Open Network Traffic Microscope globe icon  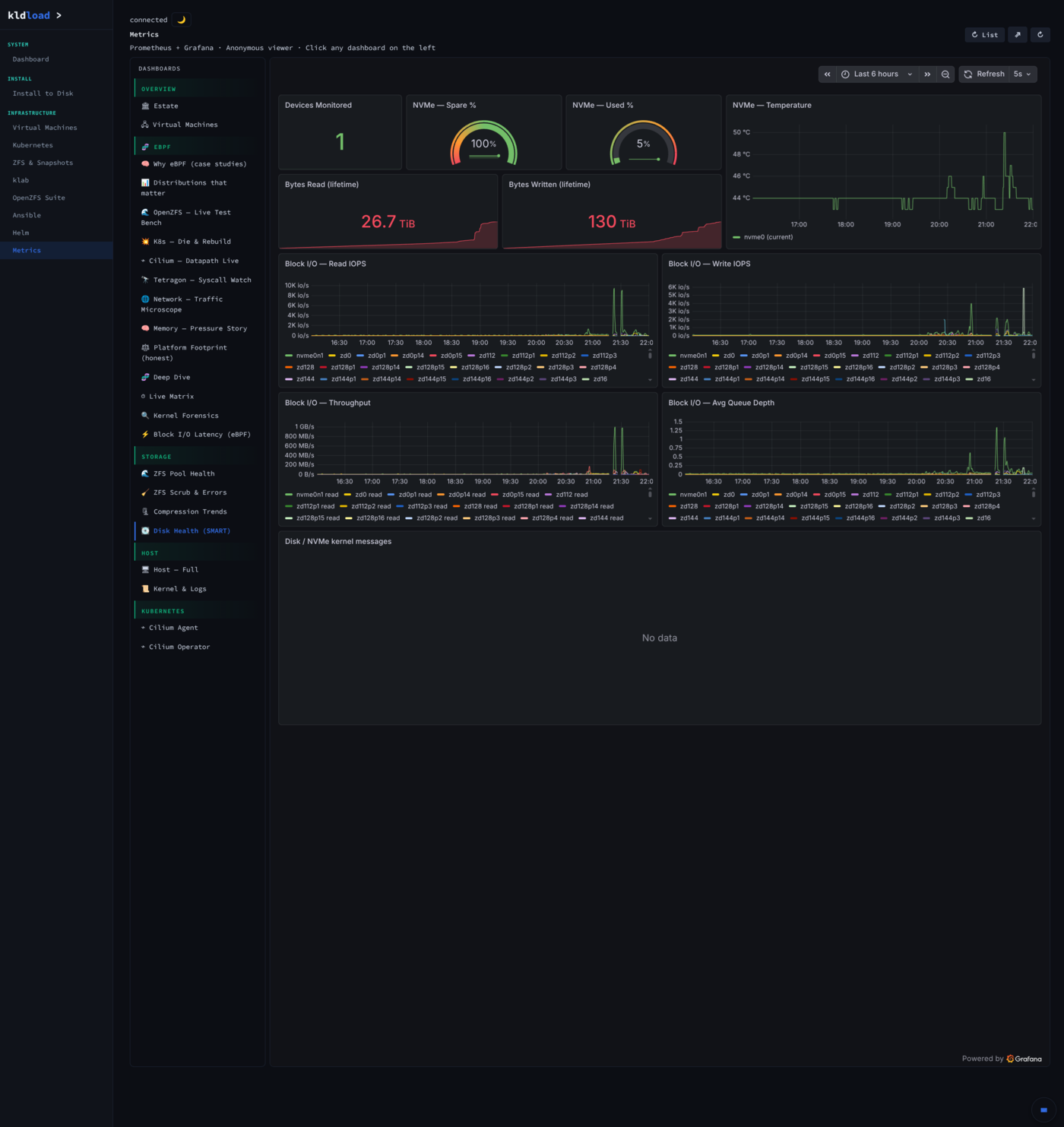click(x=145, y=299)
